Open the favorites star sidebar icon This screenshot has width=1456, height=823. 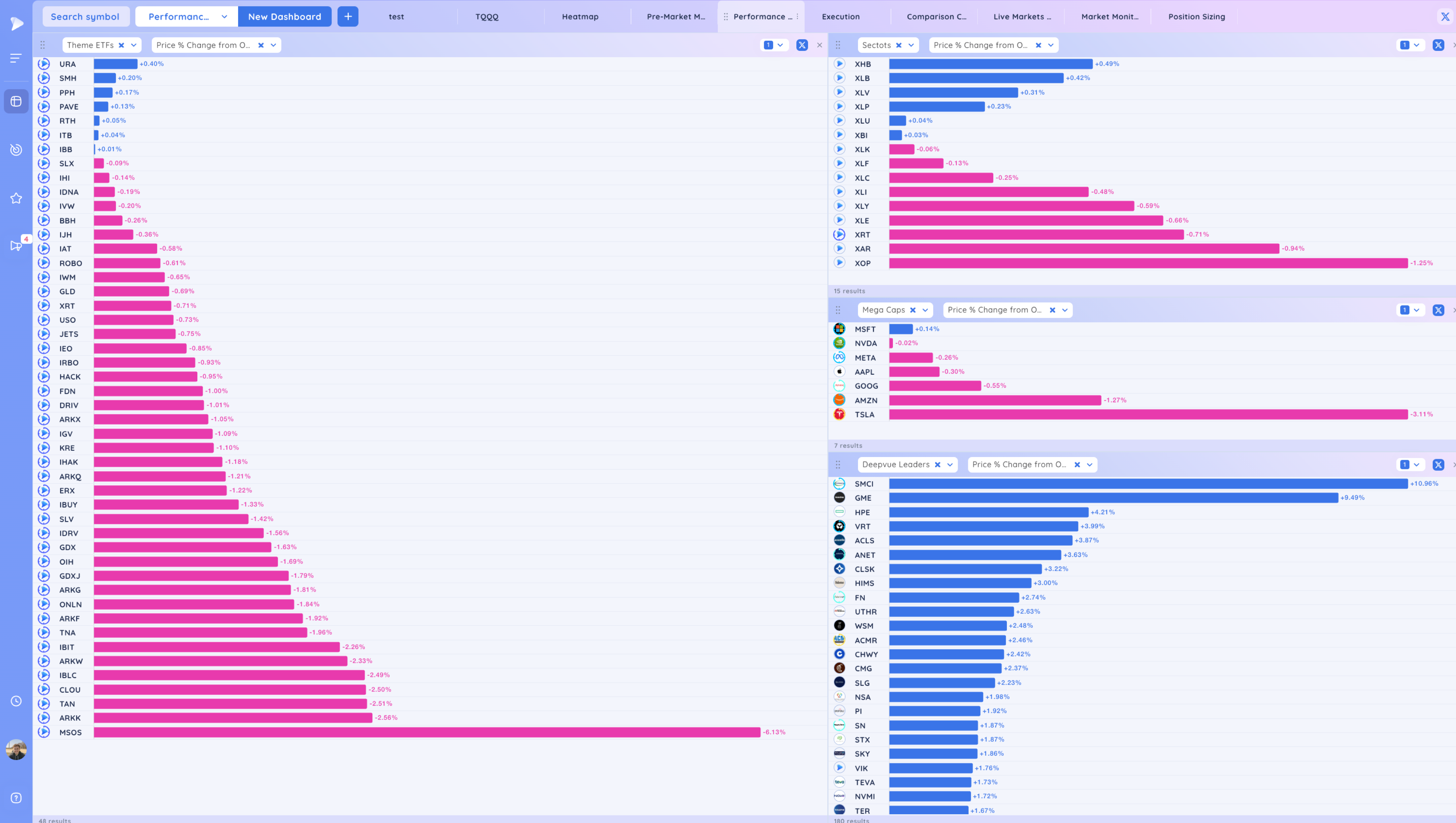(x=16, y=198)
